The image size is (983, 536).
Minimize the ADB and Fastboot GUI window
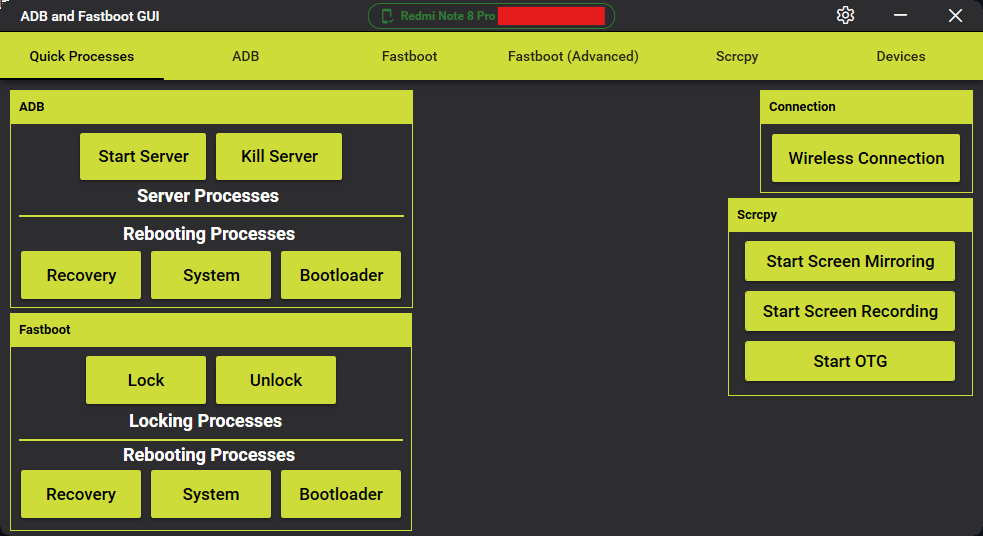coord(900,15)
